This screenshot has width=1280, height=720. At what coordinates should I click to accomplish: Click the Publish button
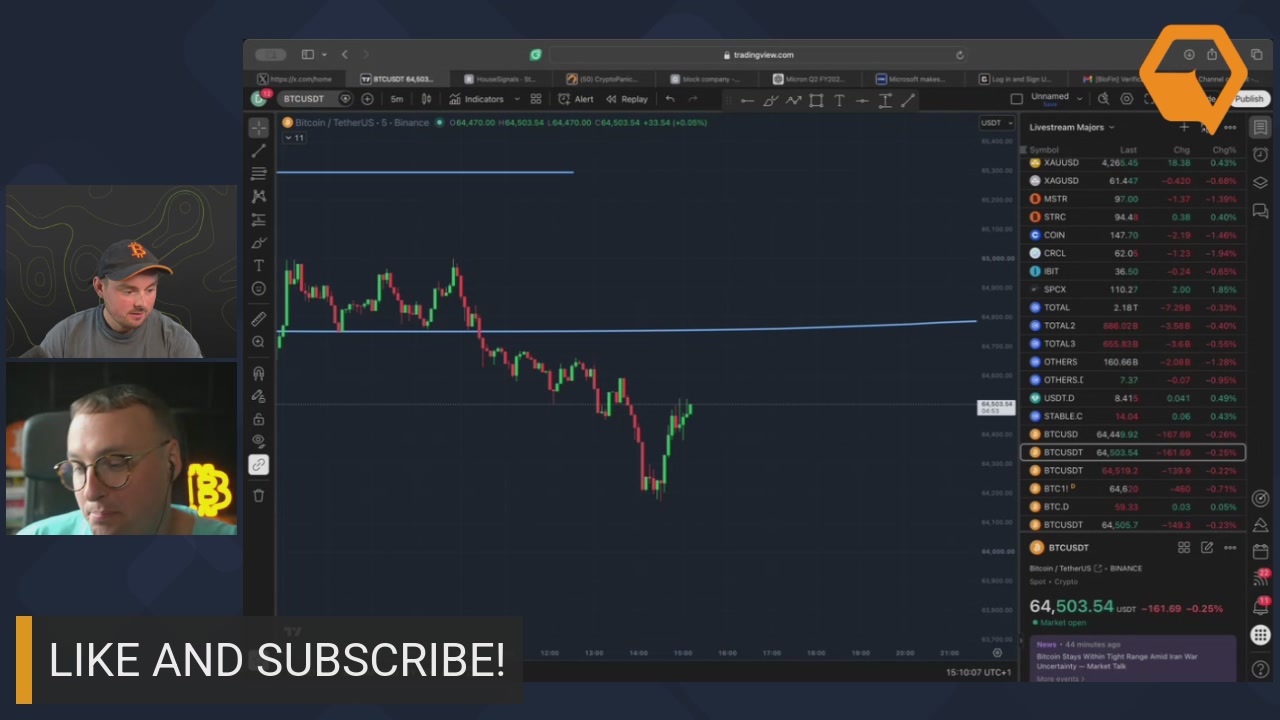pos(1249,99)
